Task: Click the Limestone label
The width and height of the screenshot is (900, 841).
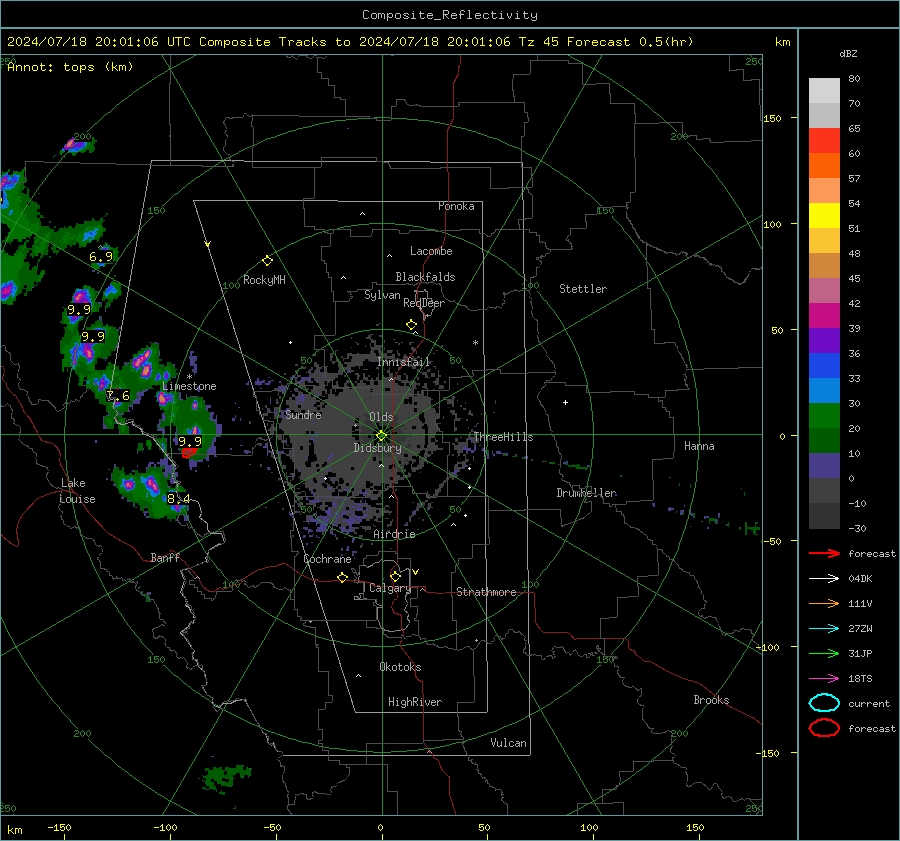Action: 189,386
